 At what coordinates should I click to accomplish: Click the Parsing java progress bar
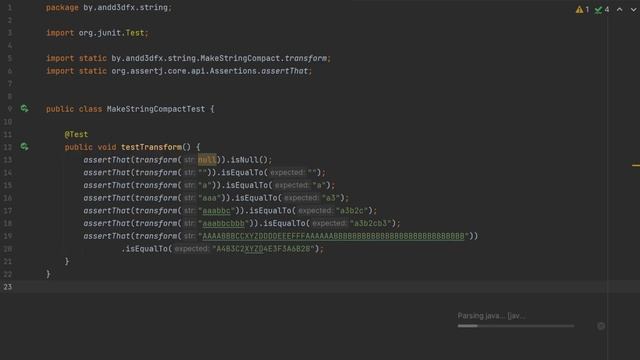pos(516,326)
